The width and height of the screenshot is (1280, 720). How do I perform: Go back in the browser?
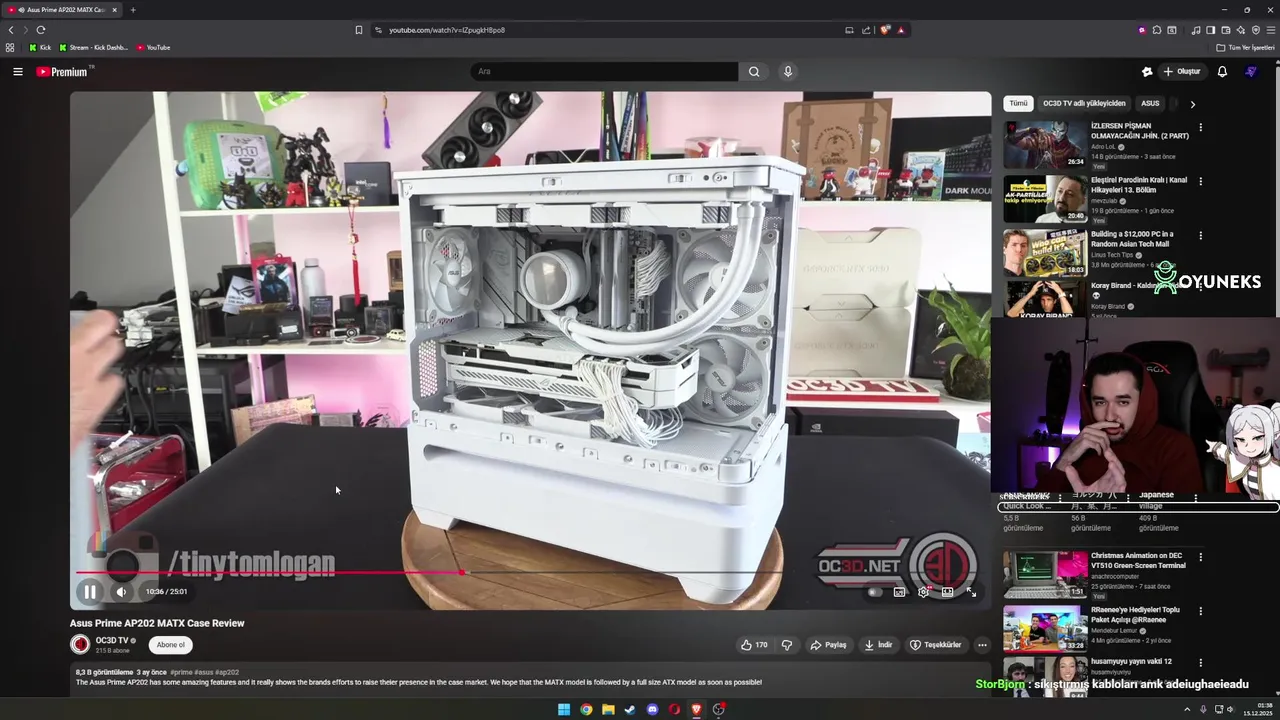click(x=11, y=30)
